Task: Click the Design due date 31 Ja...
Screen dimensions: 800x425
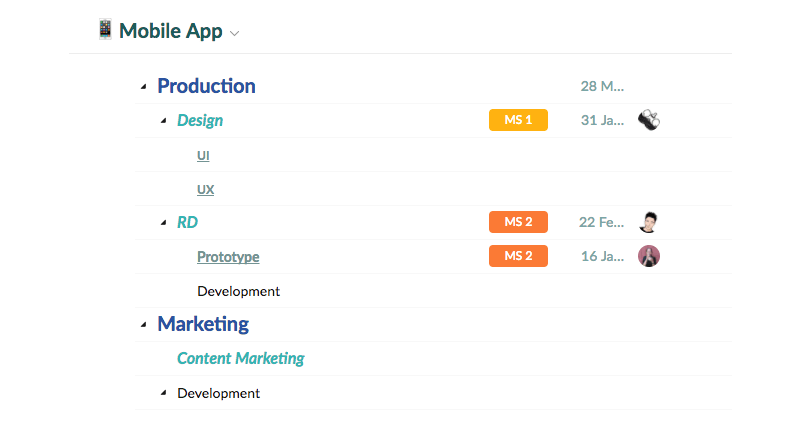Action: tap(602, 120)
